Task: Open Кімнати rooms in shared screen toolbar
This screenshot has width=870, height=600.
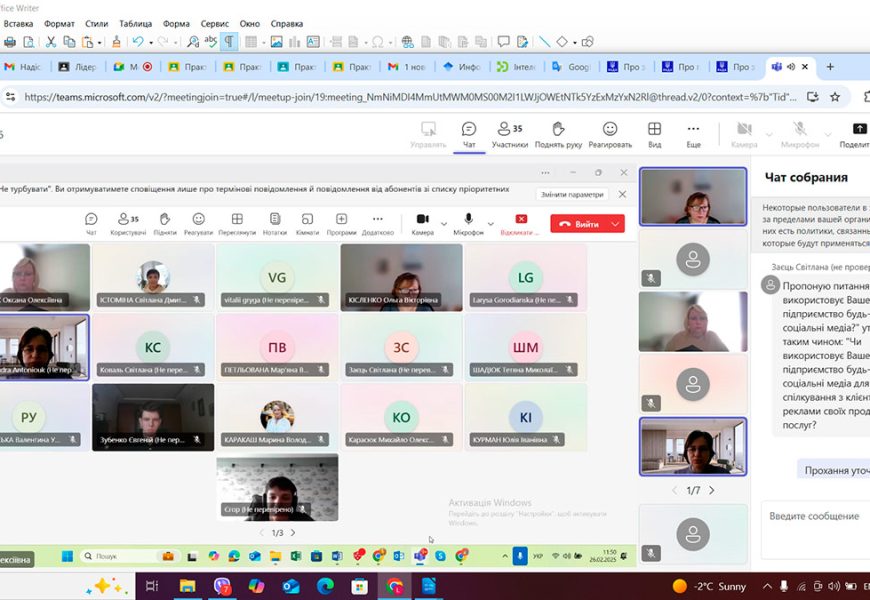Action: 307,223
